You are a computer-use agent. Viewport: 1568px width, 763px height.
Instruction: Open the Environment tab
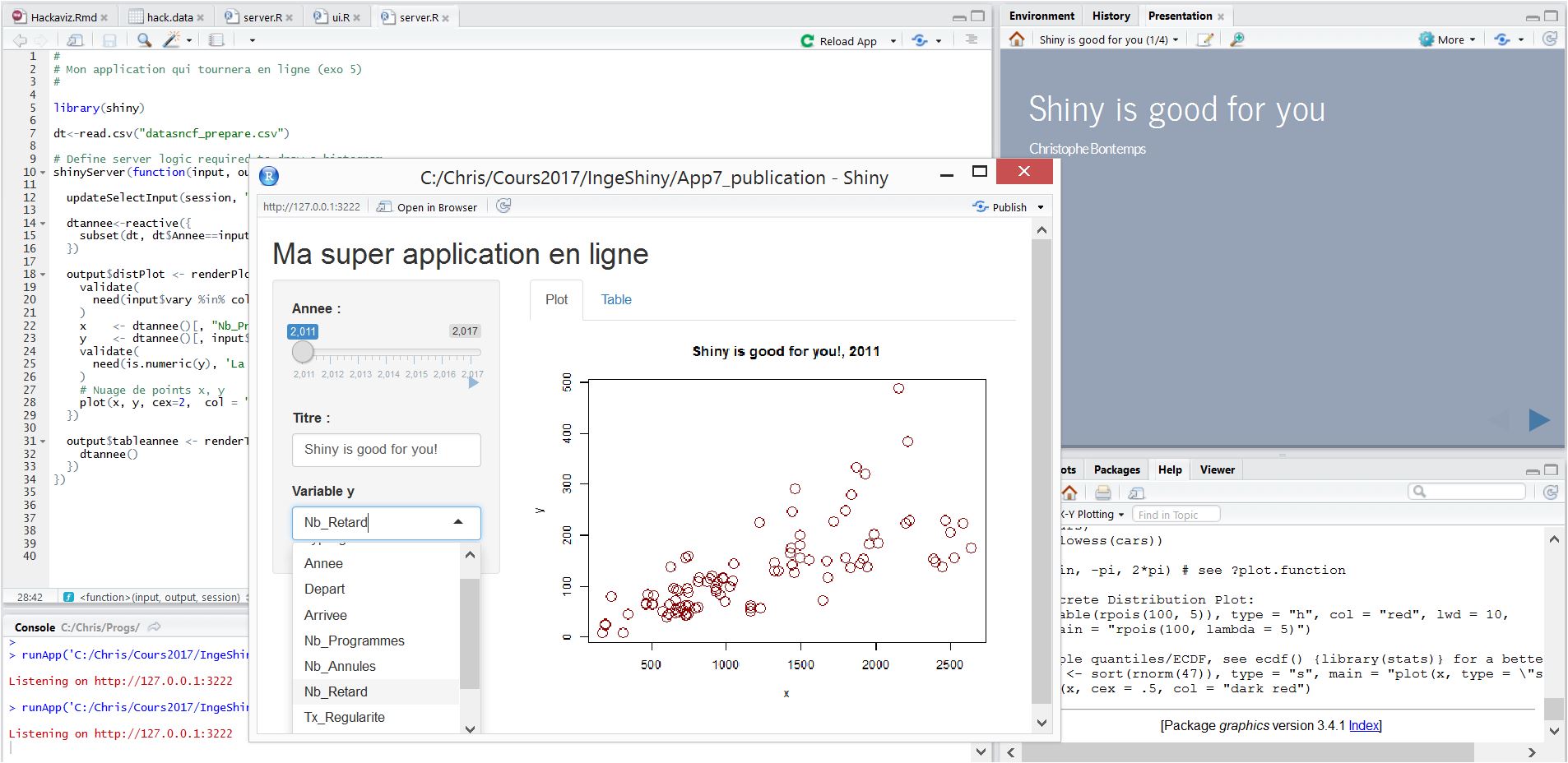[1041, 16]
